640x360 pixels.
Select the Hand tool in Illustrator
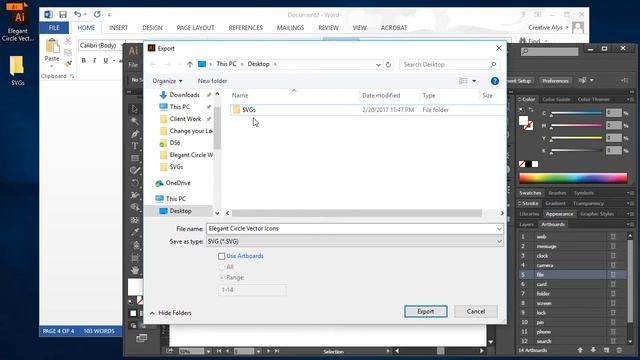click(x=135, y=270)
